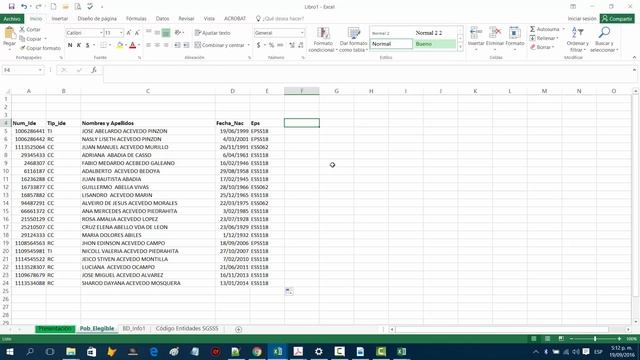640x360 pixels.
Task: Click the accounting currency format icon
Action: point(258,45)
